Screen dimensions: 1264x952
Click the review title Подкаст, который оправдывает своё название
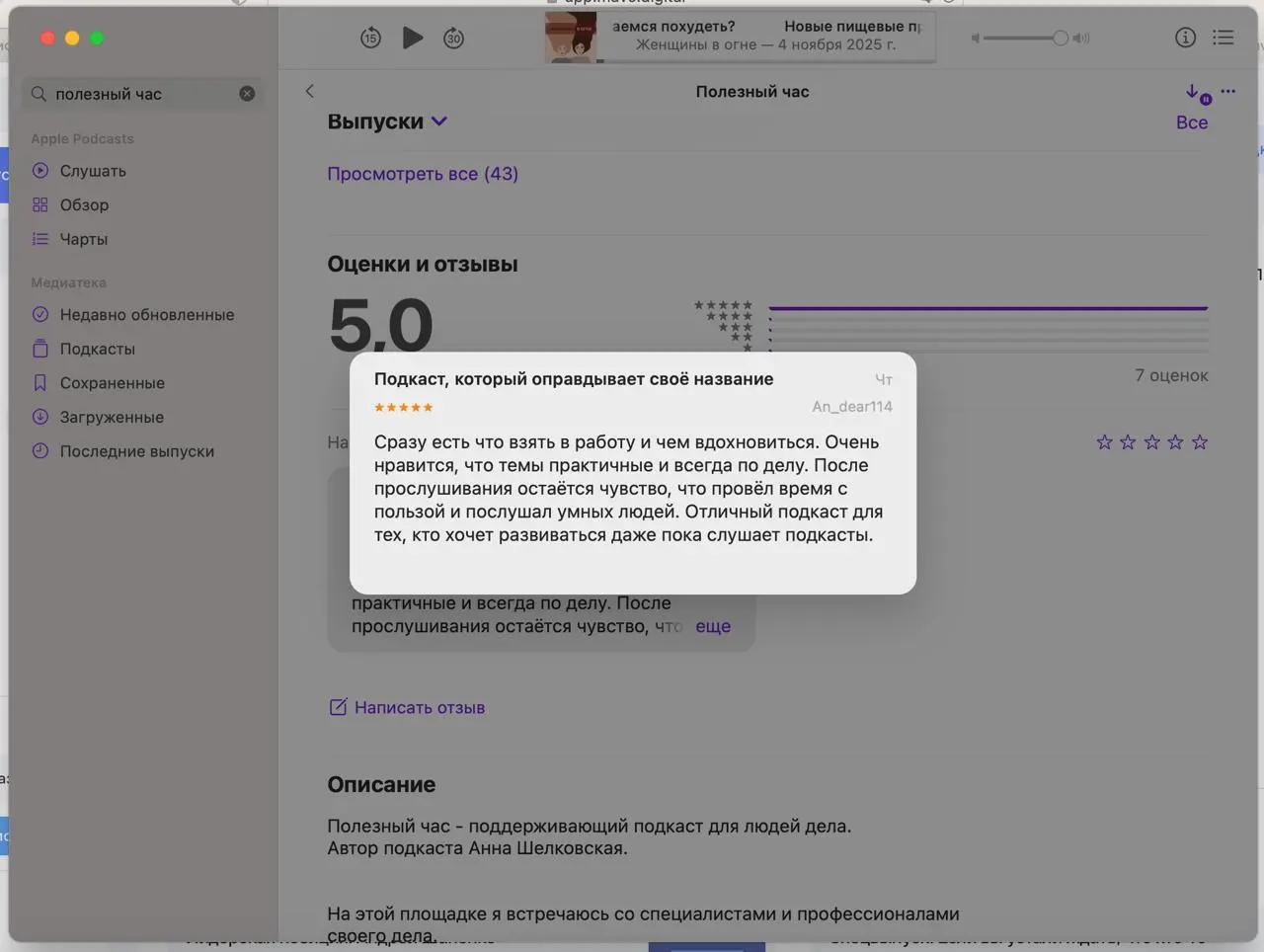pos(574,379)
